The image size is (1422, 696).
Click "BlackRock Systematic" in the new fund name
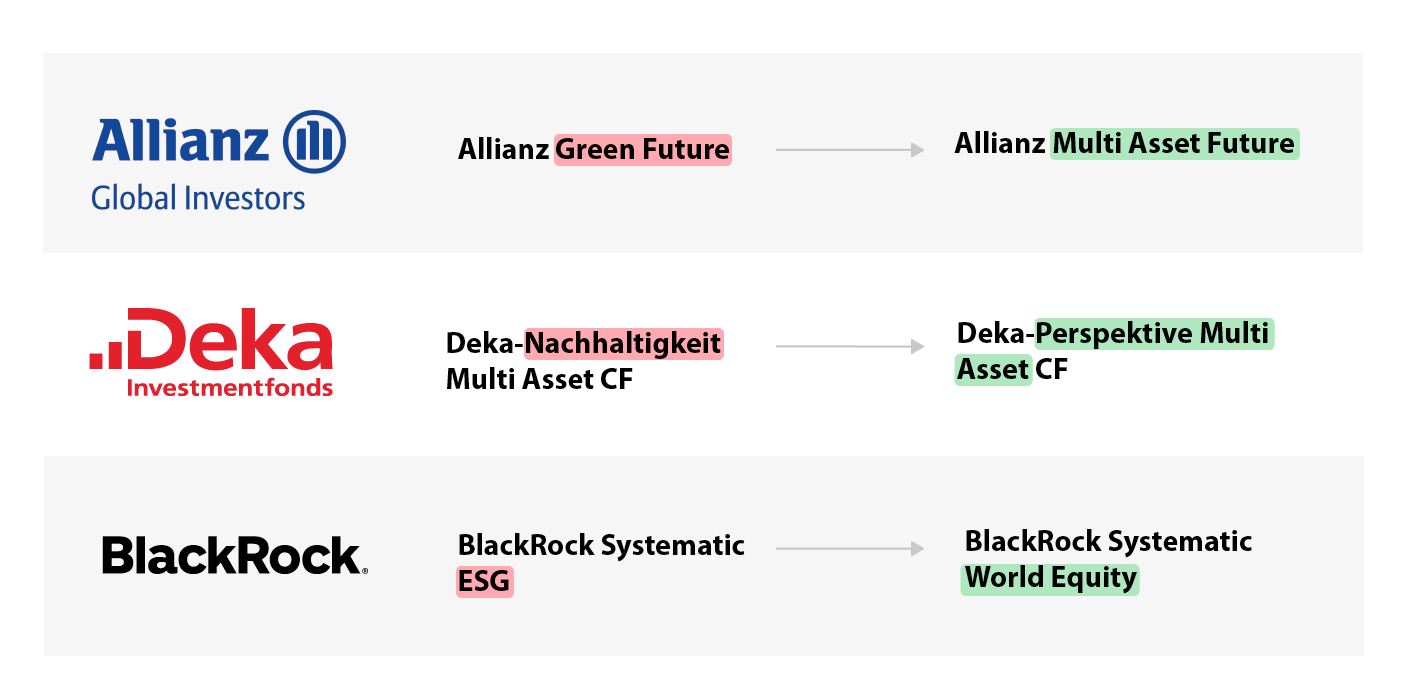pyautogui.click(x=1108, y=542)
